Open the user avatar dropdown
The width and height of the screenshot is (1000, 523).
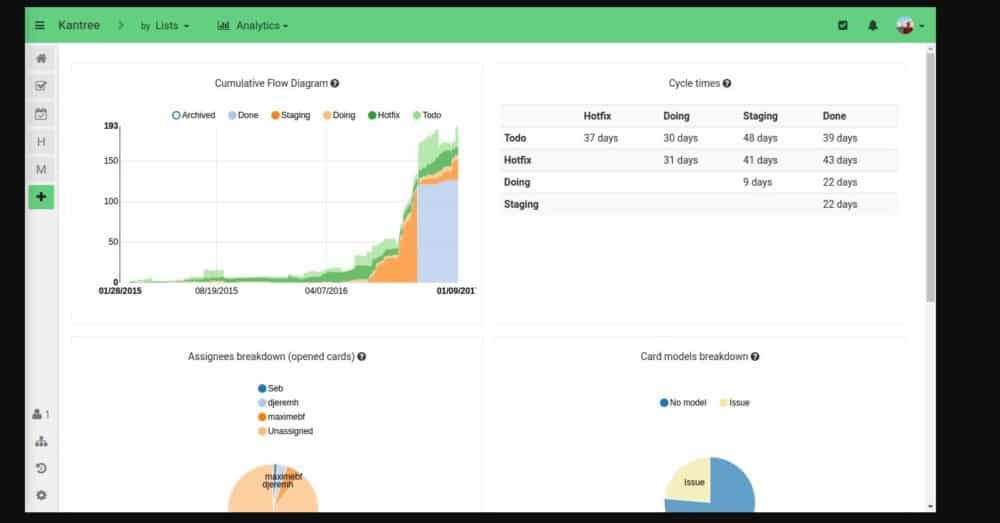[909, 26]
